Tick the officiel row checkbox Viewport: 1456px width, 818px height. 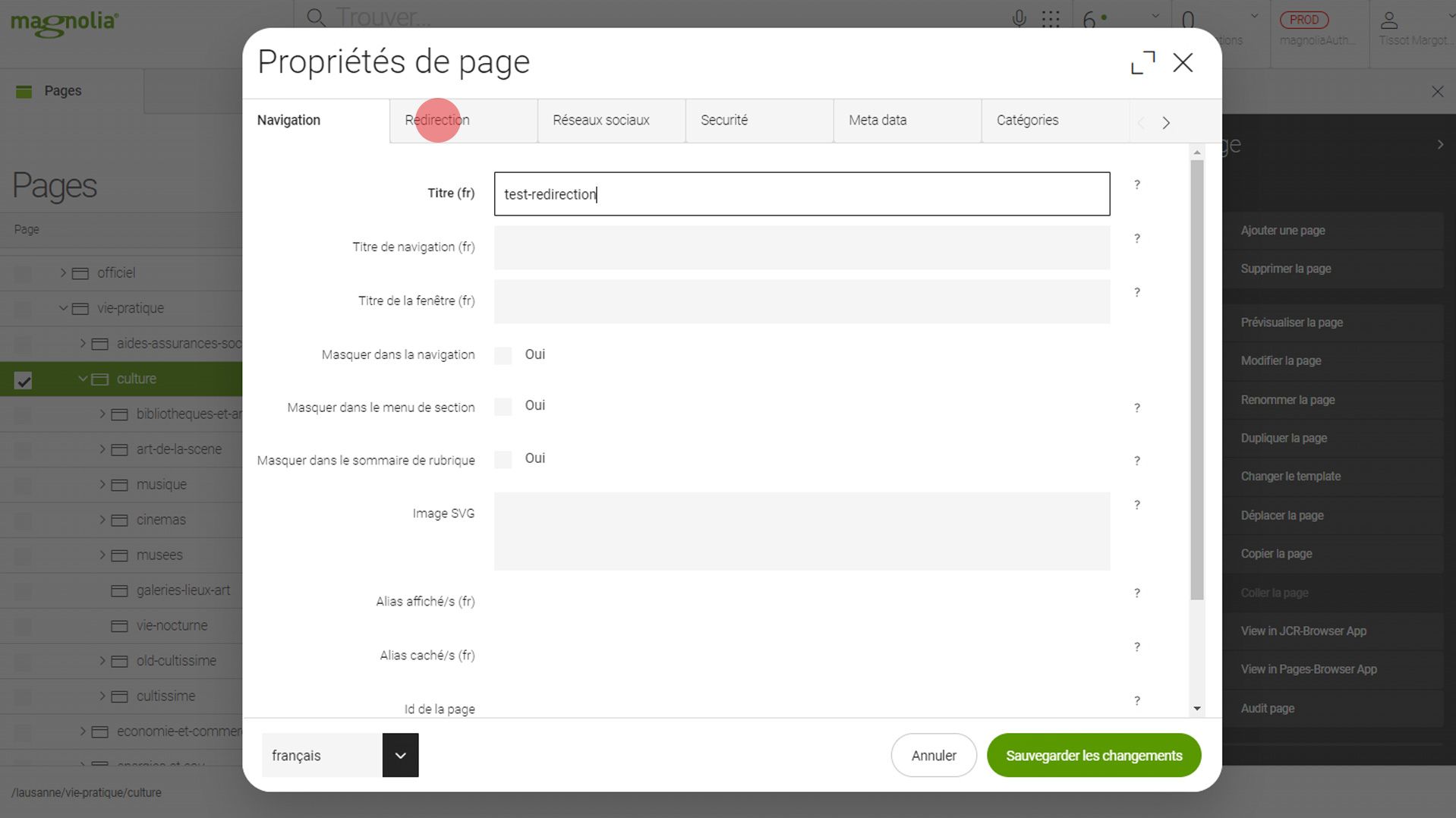tap(24, 274)
